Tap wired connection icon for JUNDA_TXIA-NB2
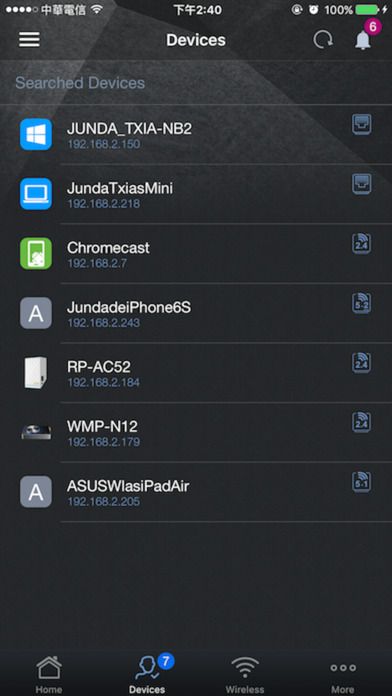The height and width of the screenshot is (696, 392). 362,124
